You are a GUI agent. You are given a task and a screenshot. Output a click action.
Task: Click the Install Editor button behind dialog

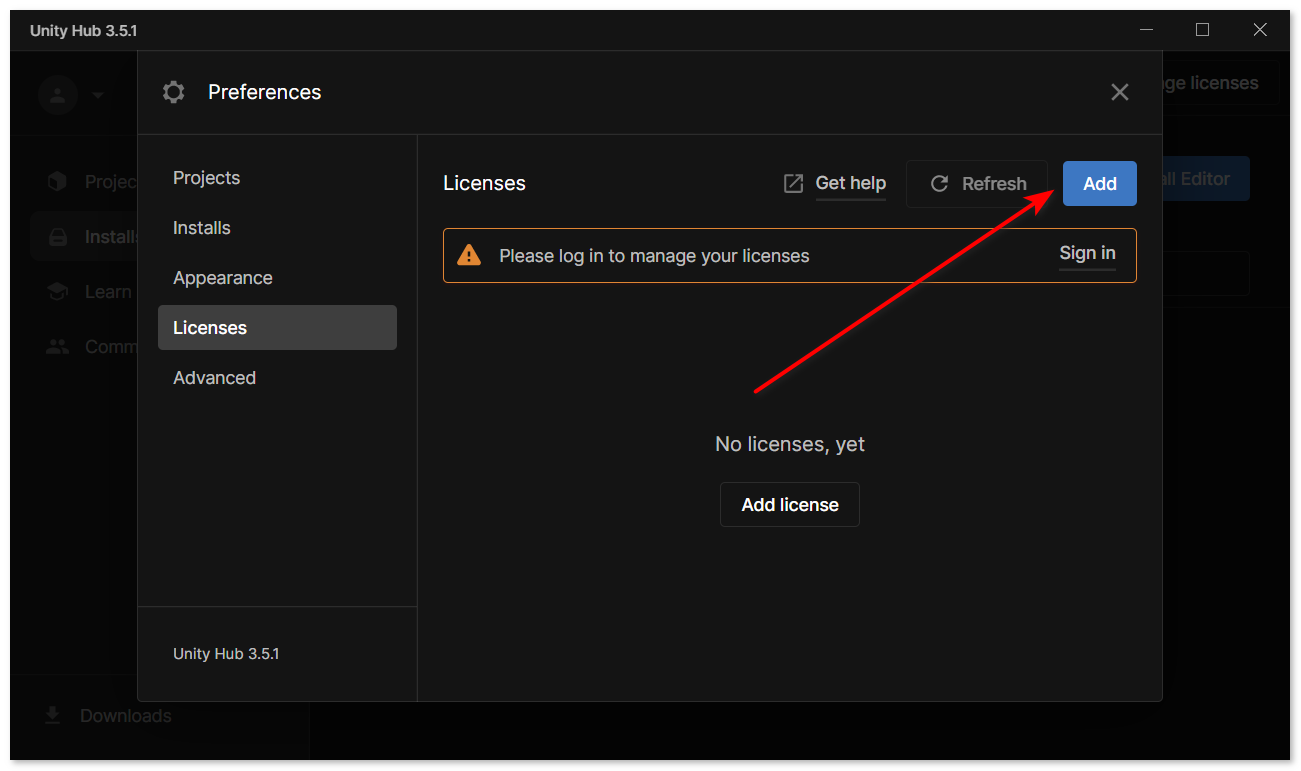click(x=1206, y=179)
